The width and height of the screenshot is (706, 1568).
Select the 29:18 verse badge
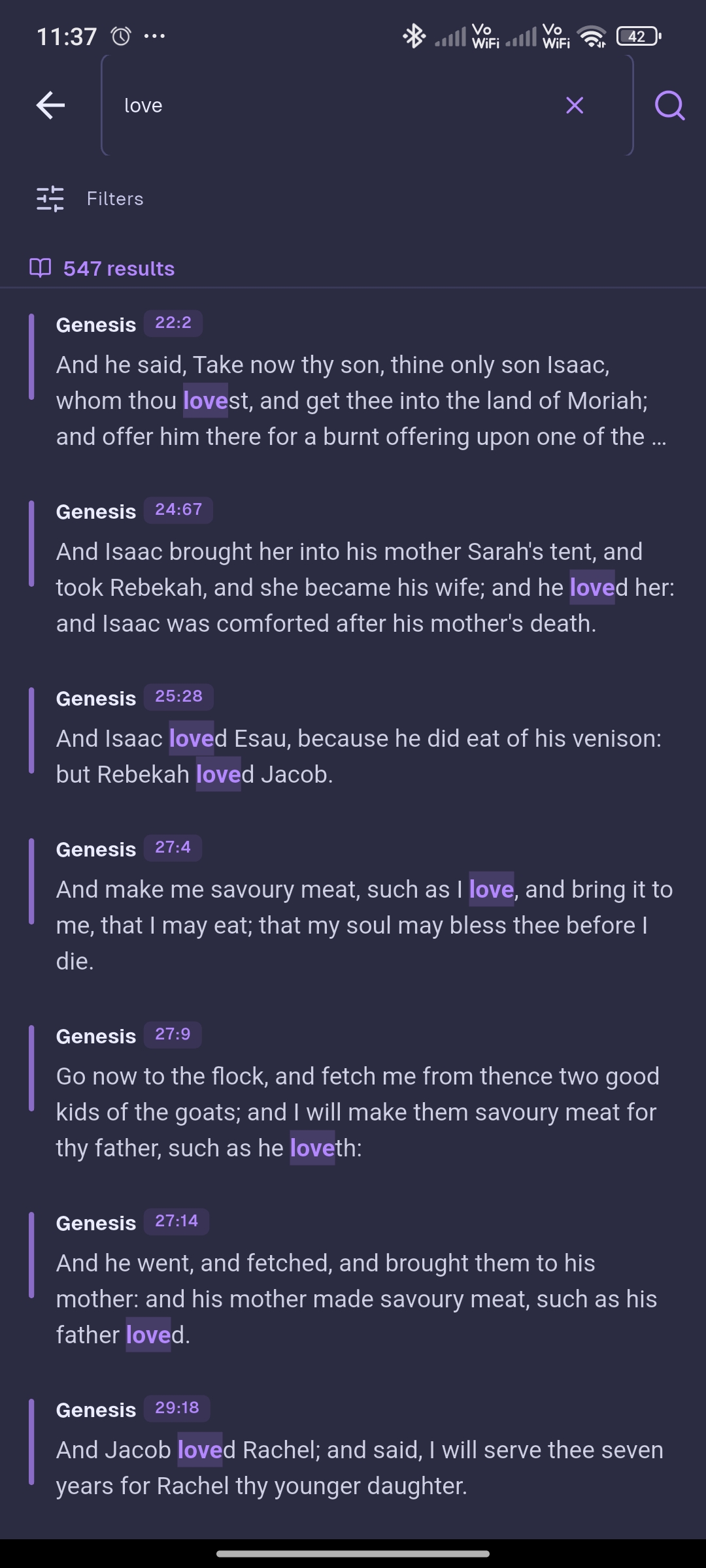[x=176, y=1409]
